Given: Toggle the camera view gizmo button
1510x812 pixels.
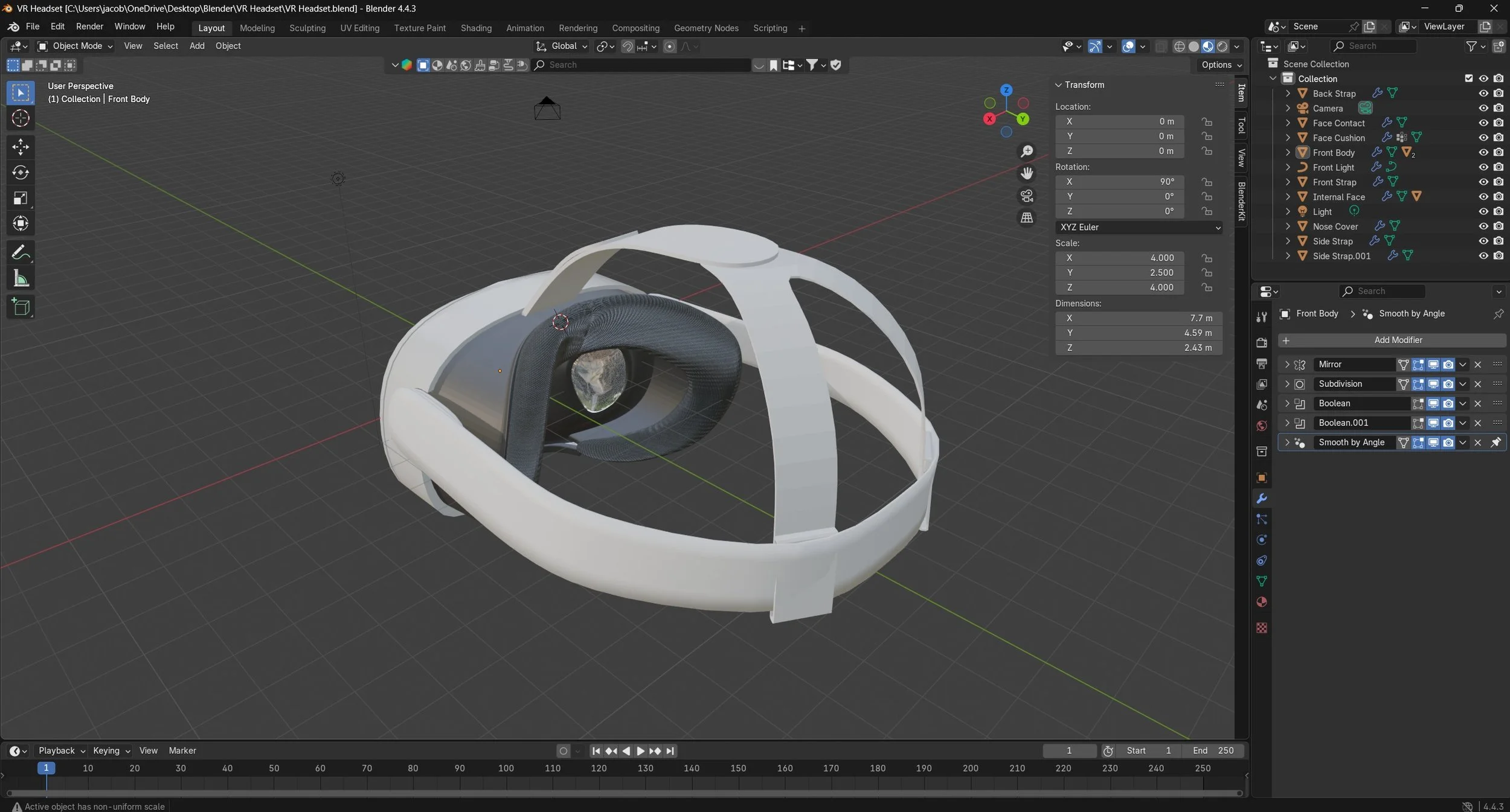Looking at the screenshot, I should click(x=1027, y=196).
